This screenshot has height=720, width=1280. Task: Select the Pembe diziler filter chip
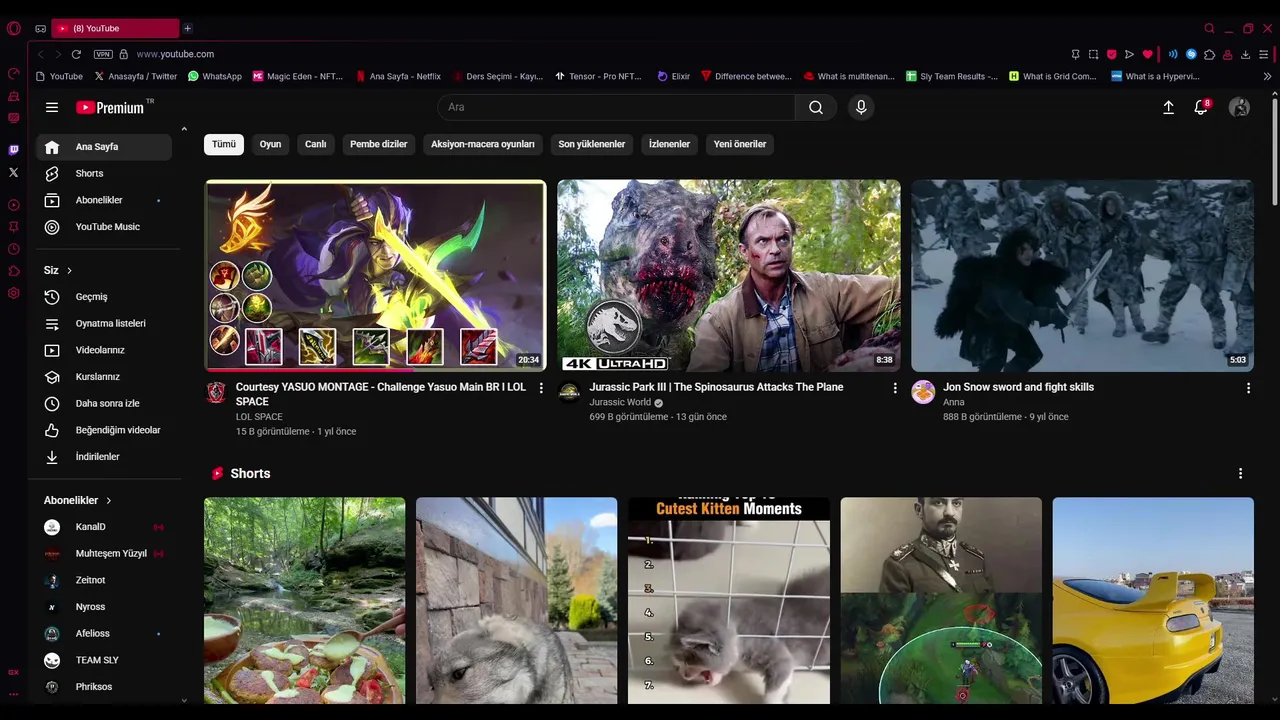pos(379,144)
